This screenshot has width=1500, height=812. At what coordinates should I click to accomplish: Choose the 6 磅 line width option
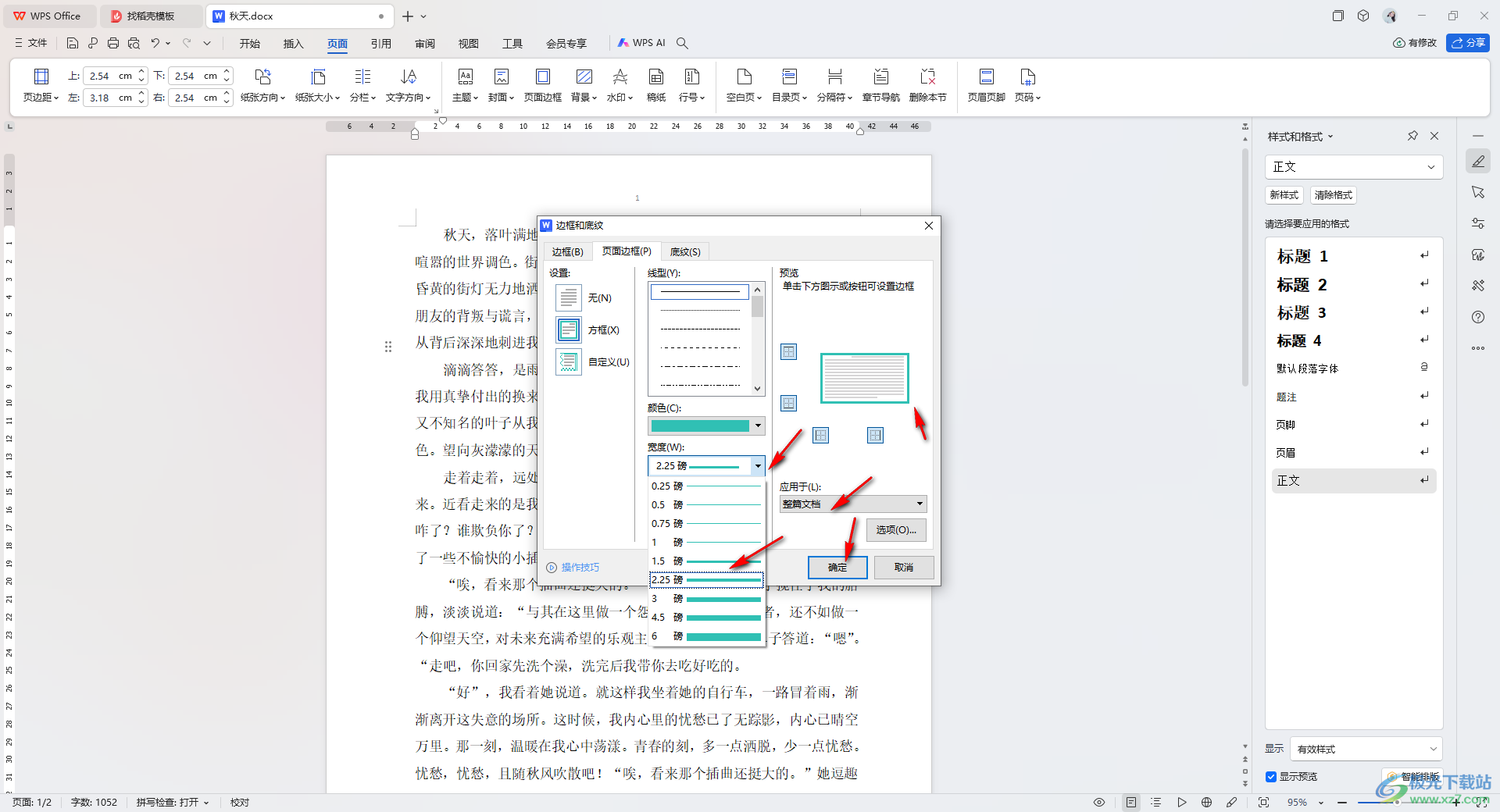click(x=706, y=636)
